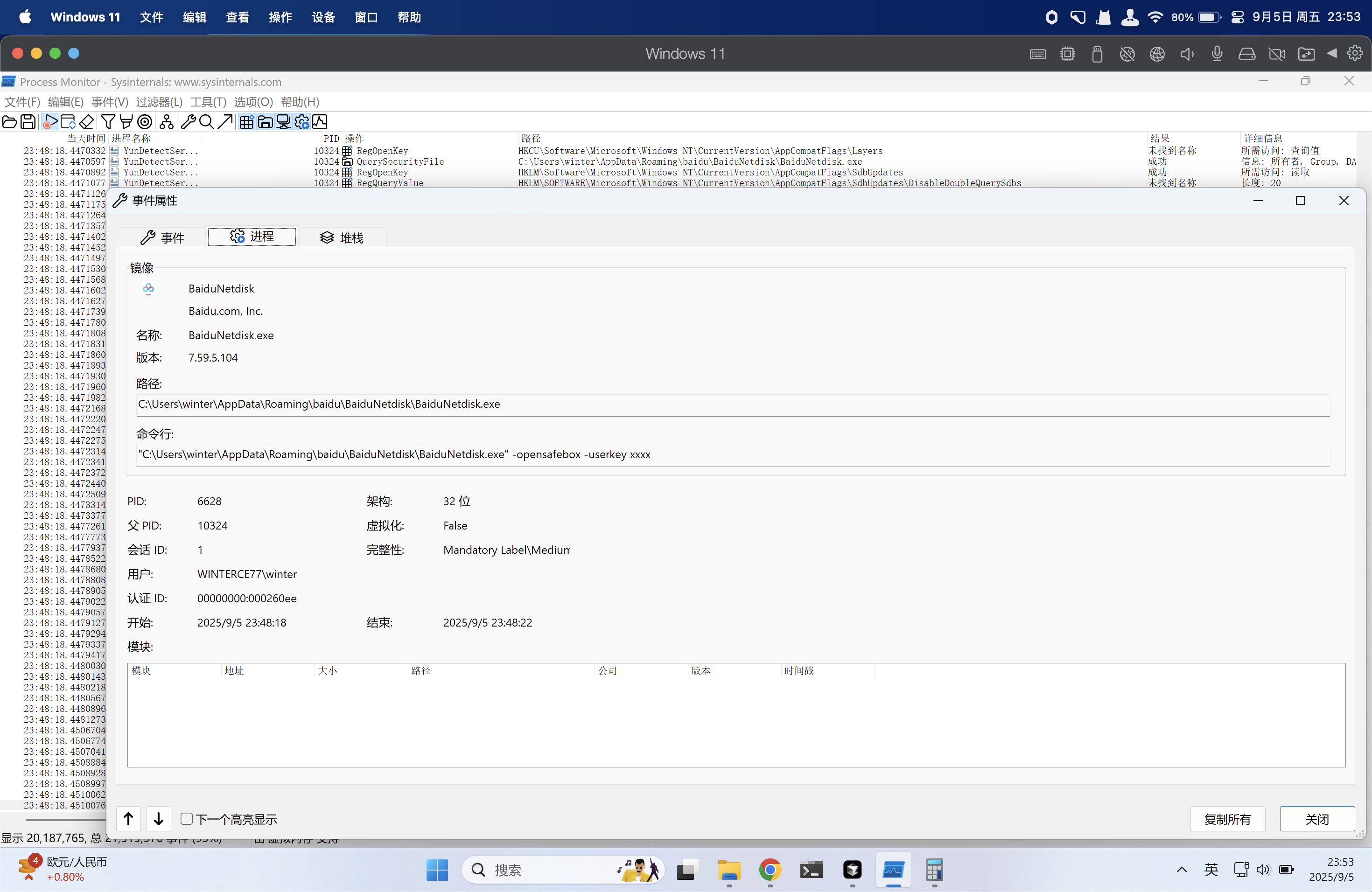Open the Process Tree icon
The height and width of the screenshot is (892, 1372).
click(x=167, y=122)
